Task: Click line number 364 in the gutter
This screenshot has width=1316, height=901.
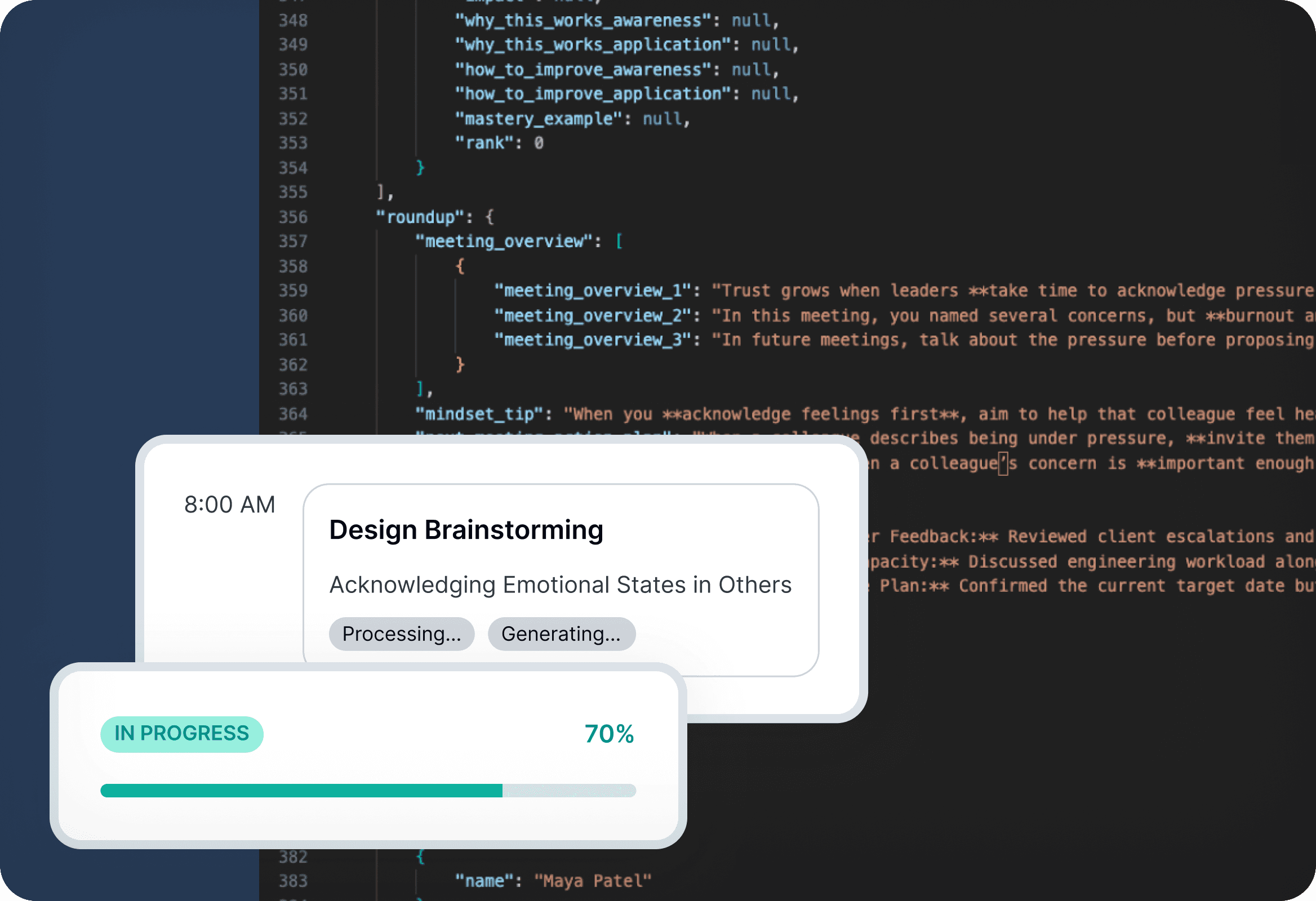Action: point(293,414)
